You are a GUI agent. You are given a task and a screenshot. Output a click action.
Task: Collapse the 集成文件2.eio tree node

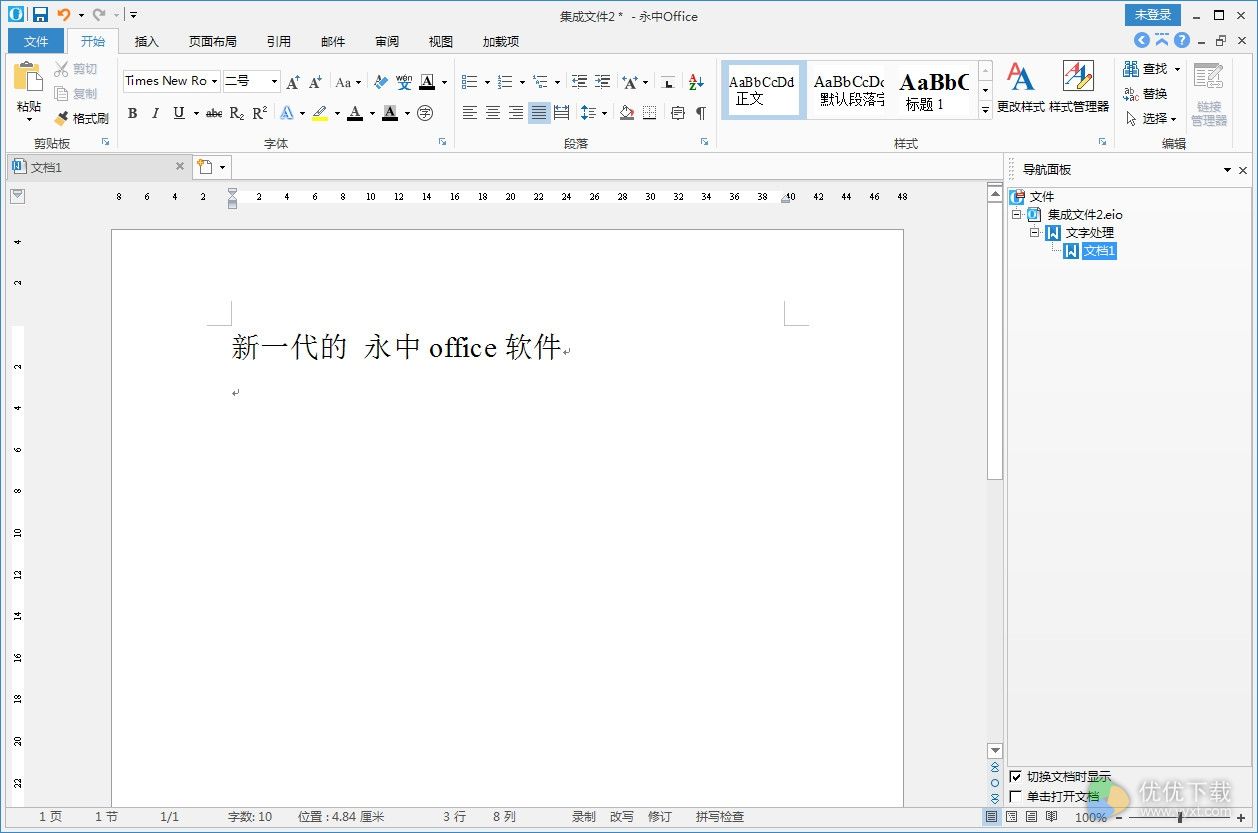[1017, 214]
